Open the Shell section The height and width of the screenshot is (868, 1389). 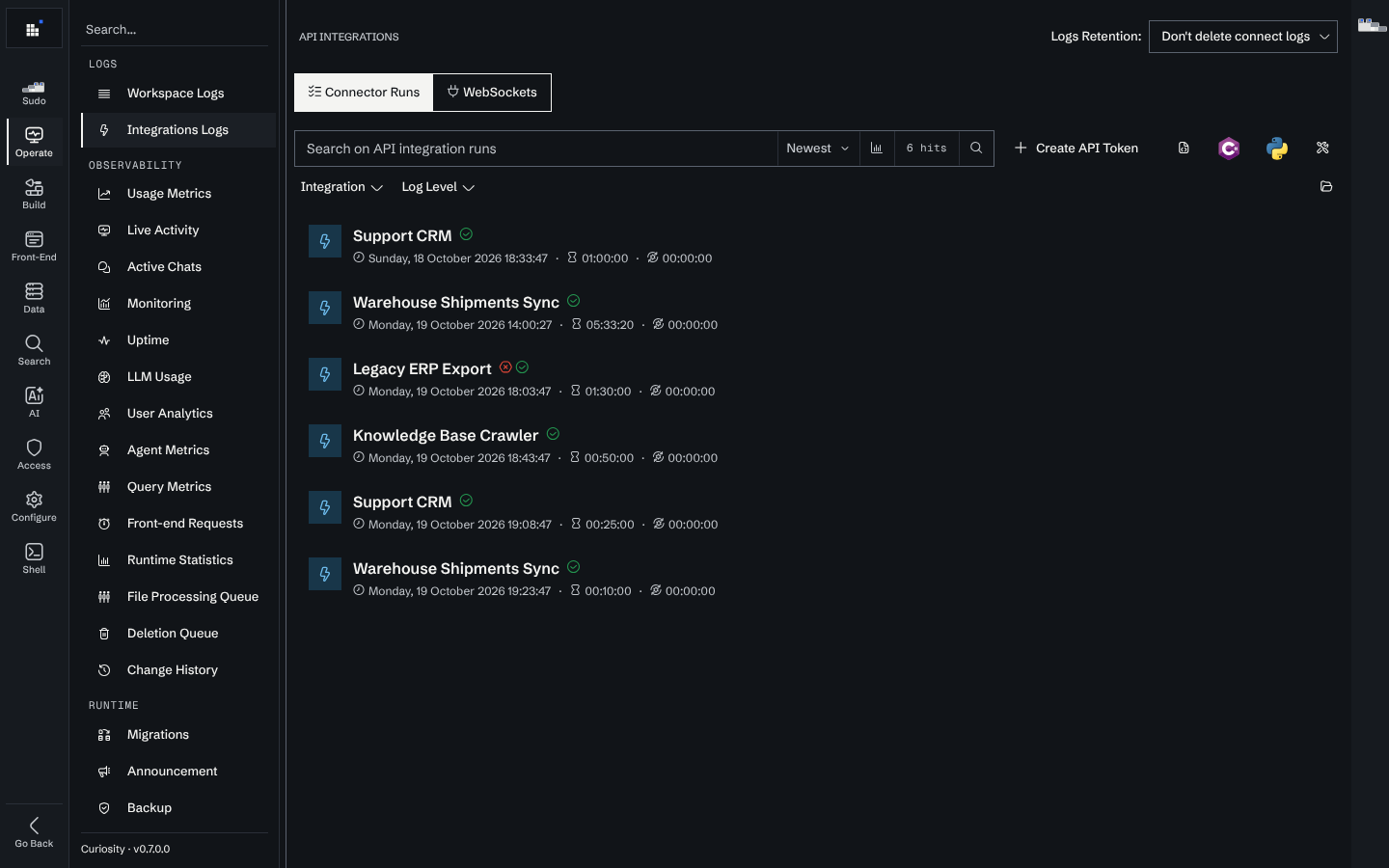tap(34, 558)
